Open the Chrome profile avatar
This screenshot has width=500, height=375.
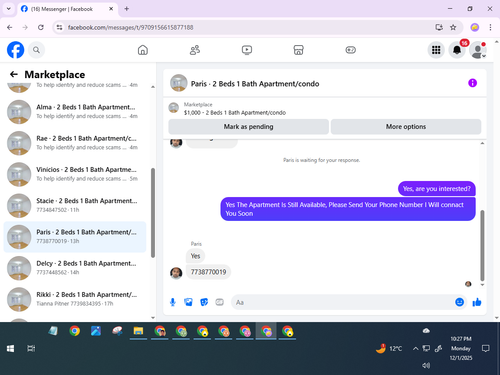tap(475, 27)
